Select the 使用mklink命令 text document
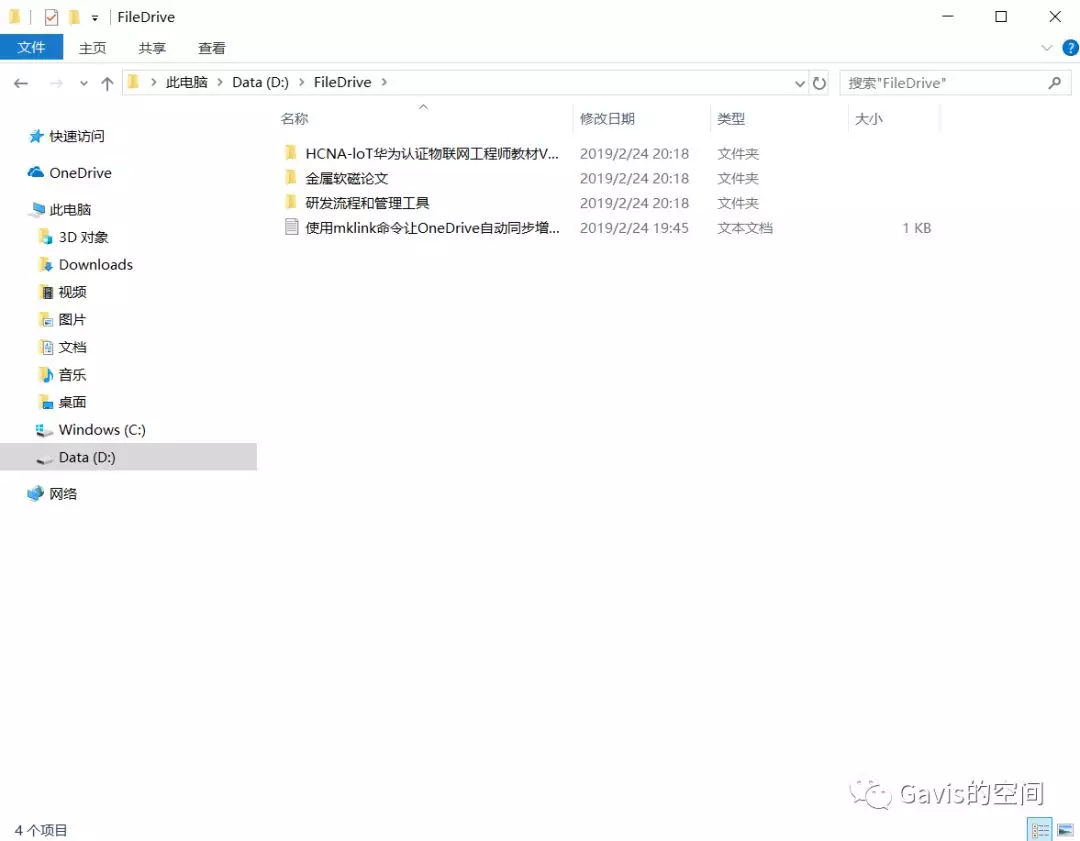 432,228
